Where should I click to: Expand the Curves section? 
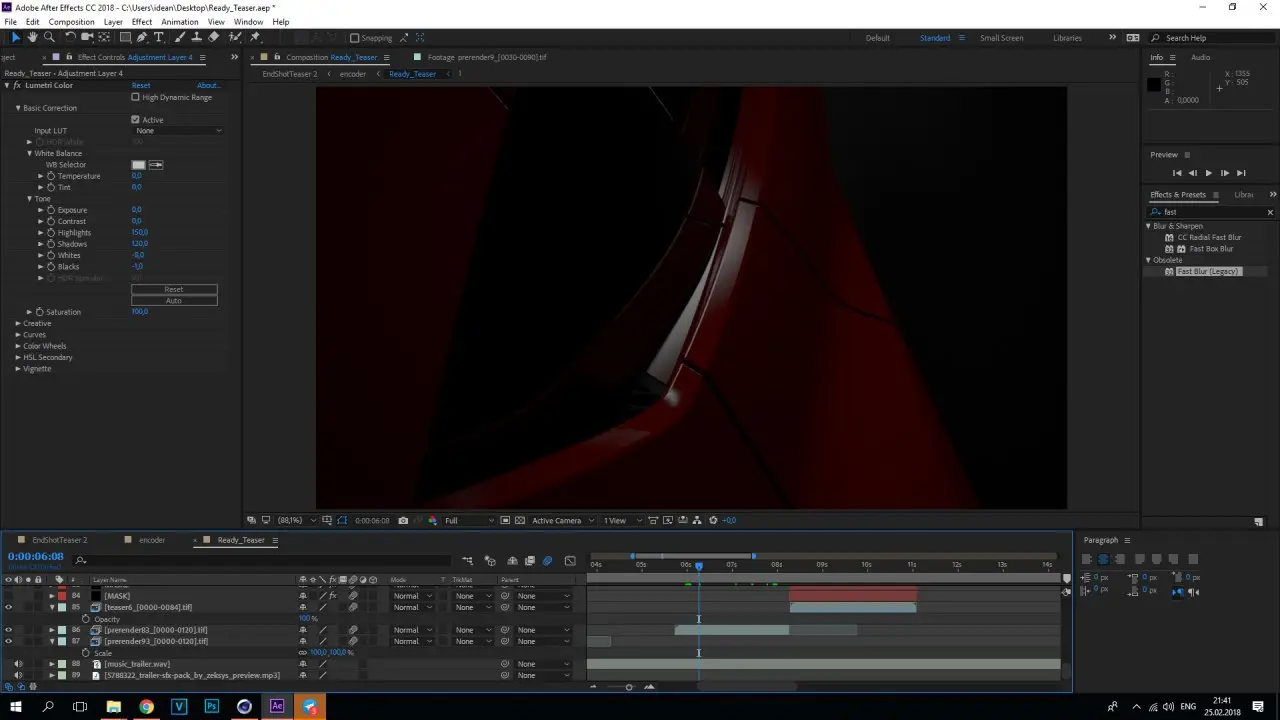coord(18,335)
